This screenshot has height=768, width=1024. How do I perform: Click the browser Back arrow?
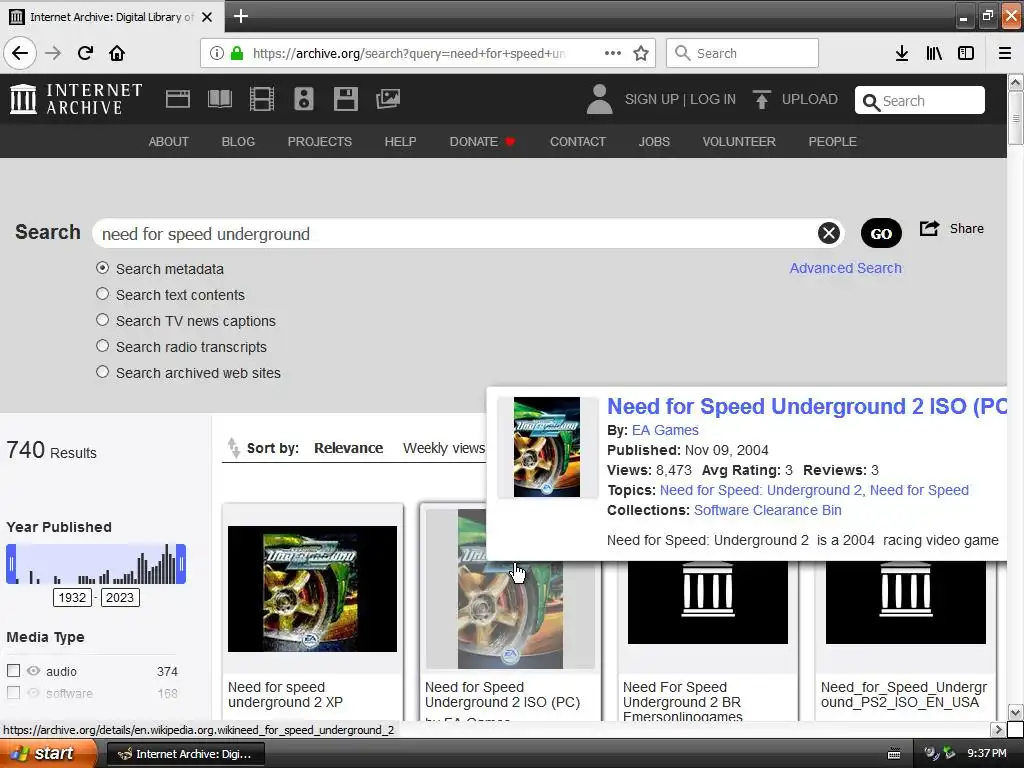[20, 53]
